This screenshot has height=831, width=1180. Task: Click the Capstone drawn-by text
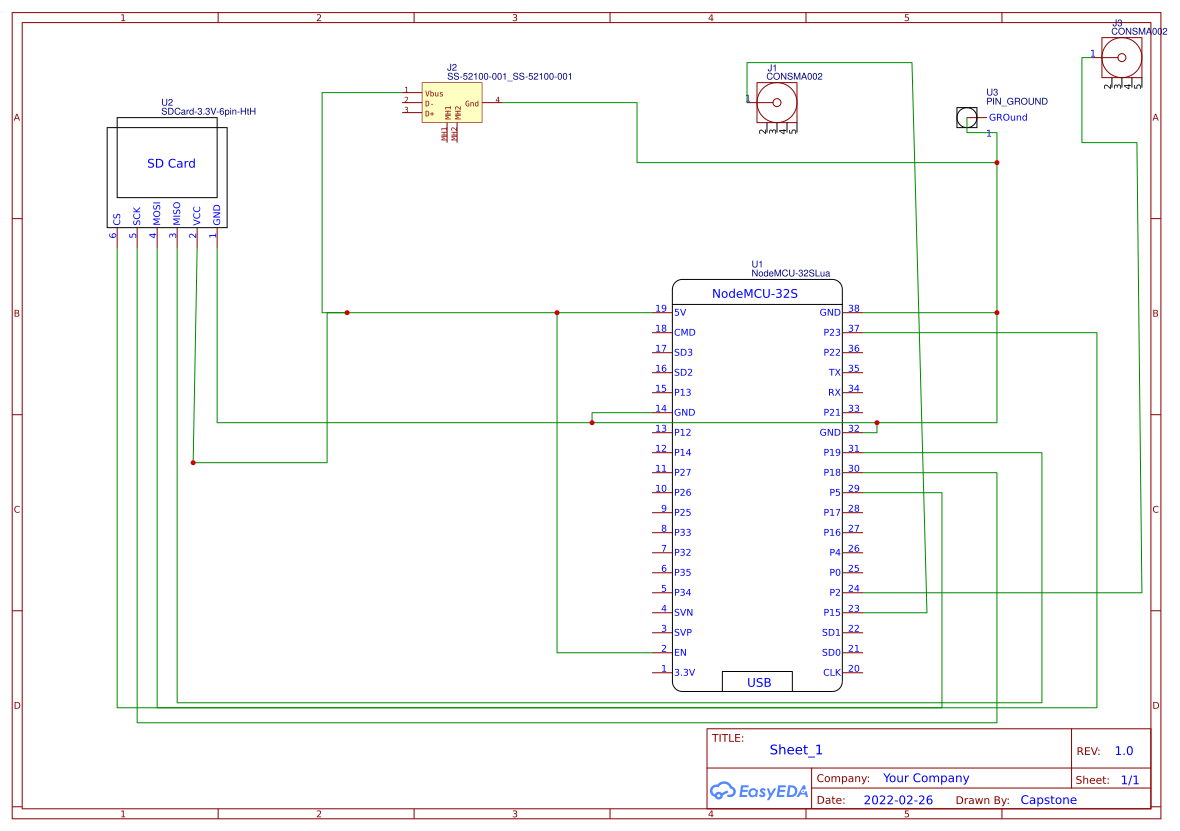[x=1049, y=799]
